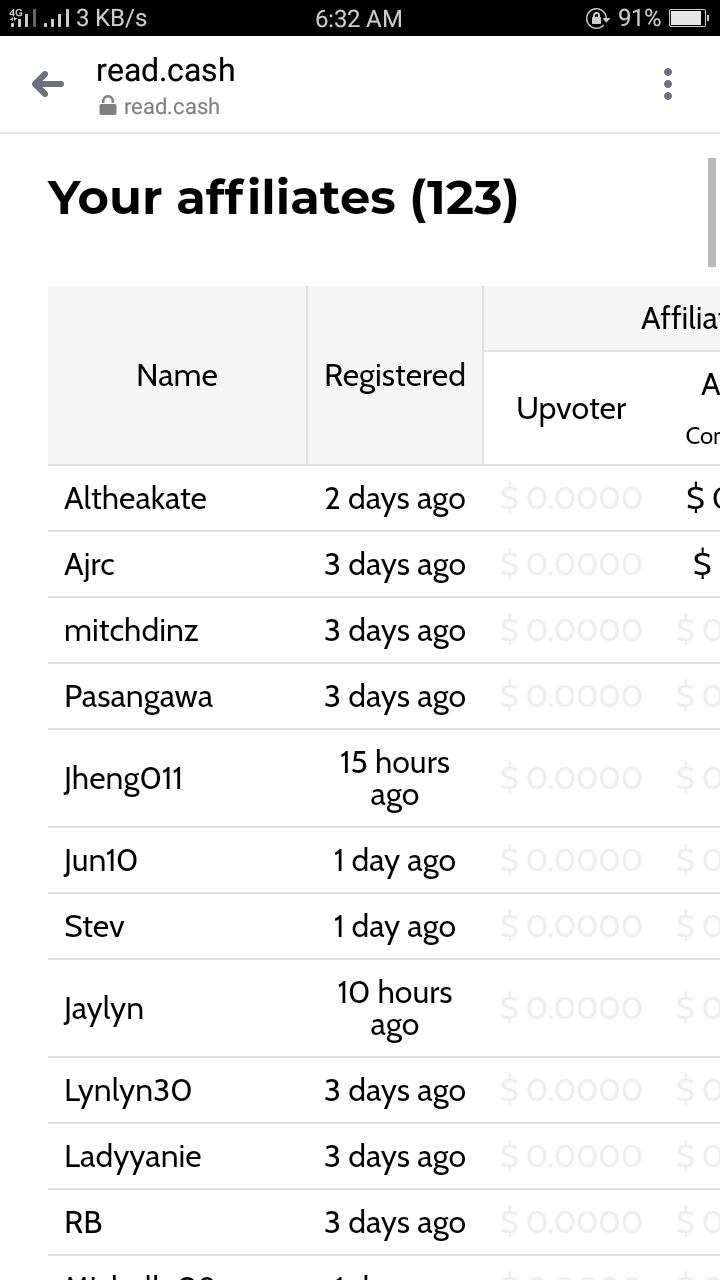Image resolution: width=720 pixels, height=1280 pixels.
Task: Tap the battery icon in status bar
Action: point(688,18)
